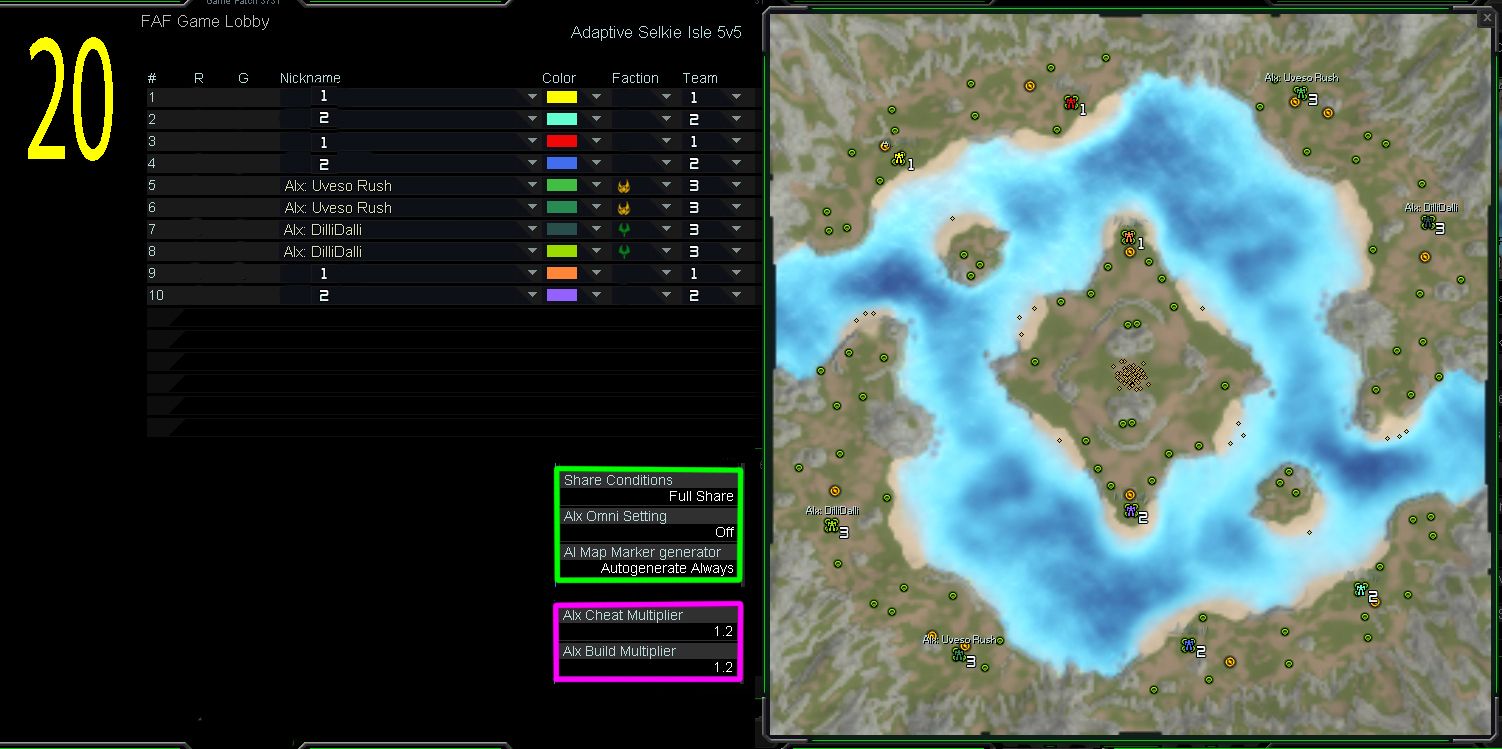
Task: Click the Nickname column header
Action: click(x=310, y=78)
